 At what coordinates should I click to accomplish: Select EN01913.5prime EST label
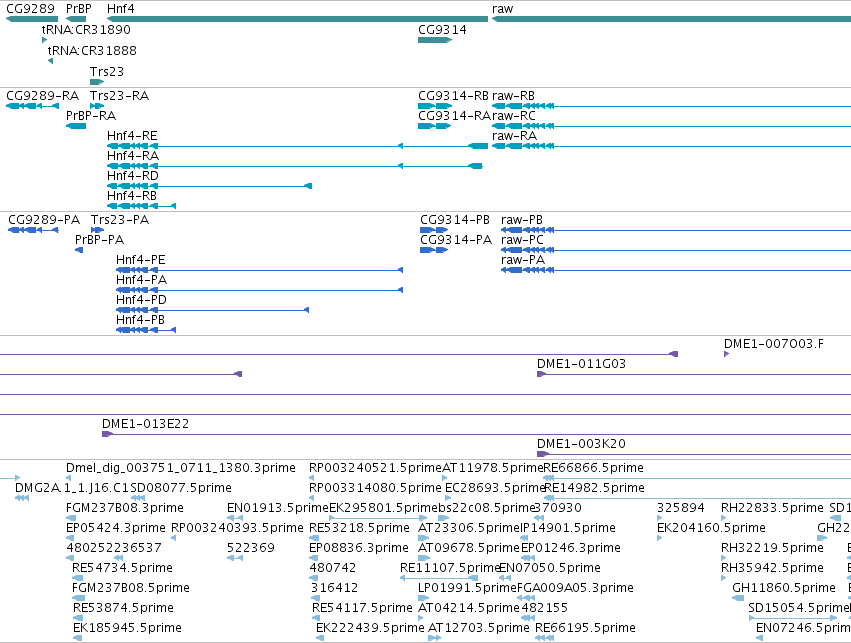click(278, 508)
